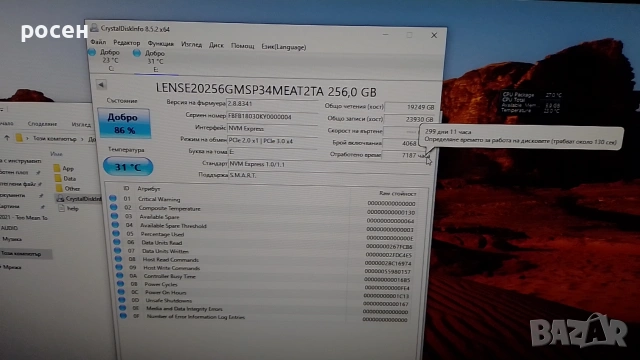Click the drive letter field E:
This screenshot has height=360, width=640.
click(x=272, y=152)
